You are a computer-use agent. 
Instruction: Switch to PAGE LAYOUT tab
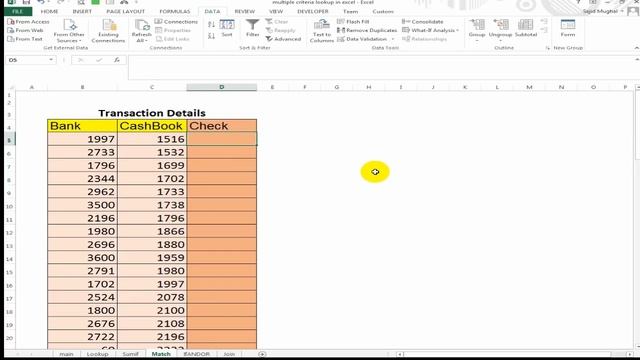point(125,11)
